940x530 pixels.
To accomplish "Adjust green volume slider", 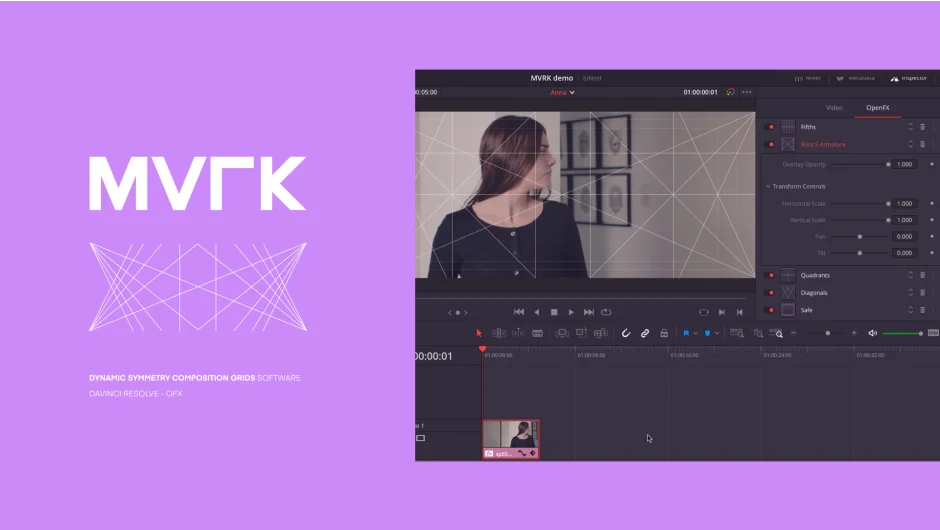I will coord(902,333).
